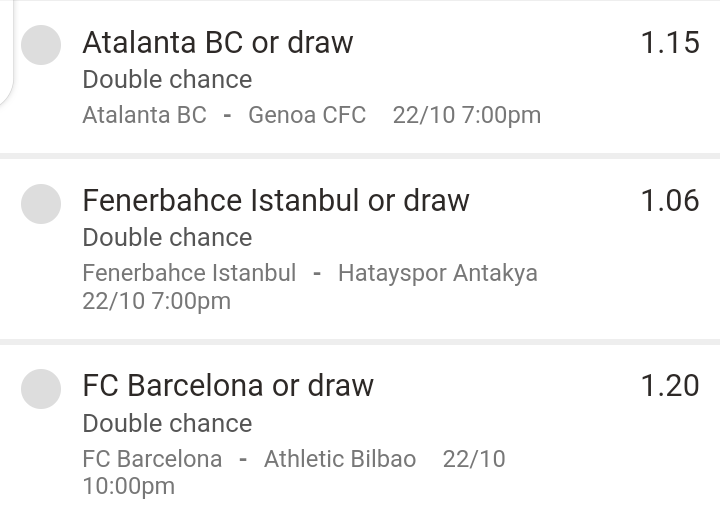Enable the FC Barcelona or draw selection circle
The image size is (720, 522).
point(41,388)
